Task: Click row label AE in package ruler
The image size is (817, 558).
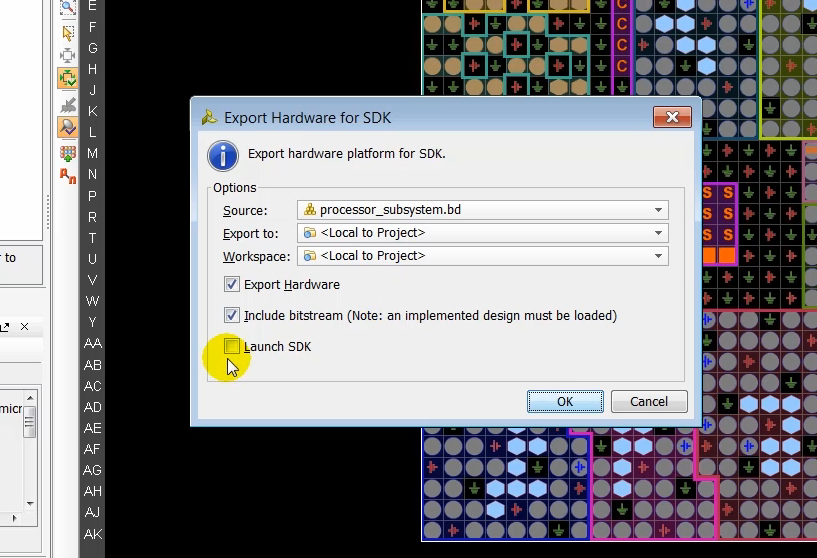Action: [x=93, y=428]
